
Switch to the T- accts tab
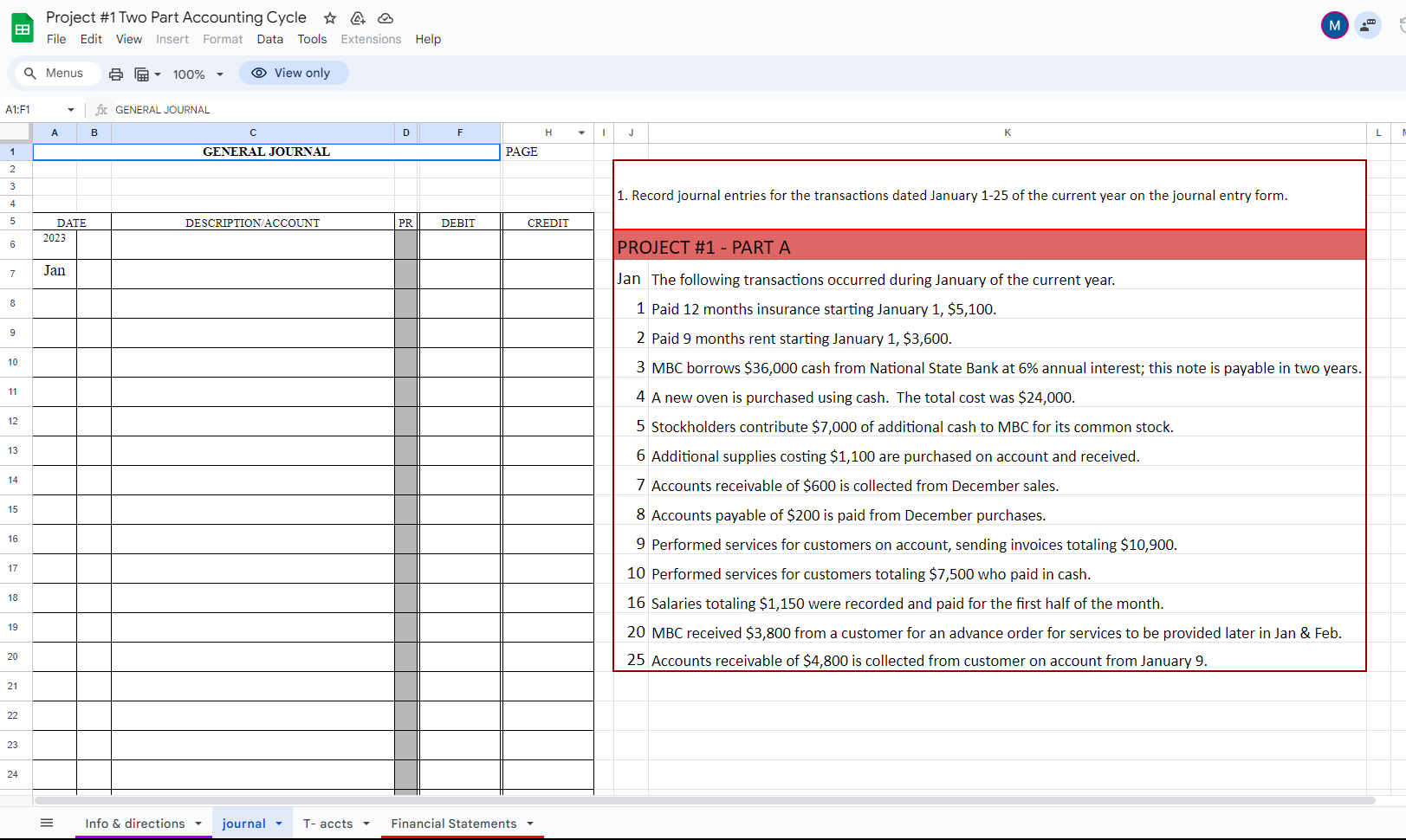pos(327,824)
